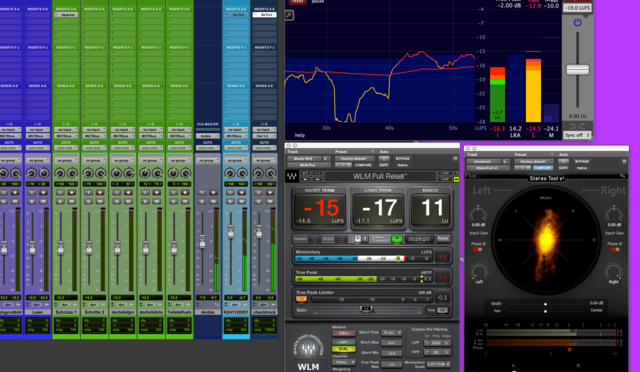Open the Sync off dropdown

pyautogui.click(x=577, y=135)
